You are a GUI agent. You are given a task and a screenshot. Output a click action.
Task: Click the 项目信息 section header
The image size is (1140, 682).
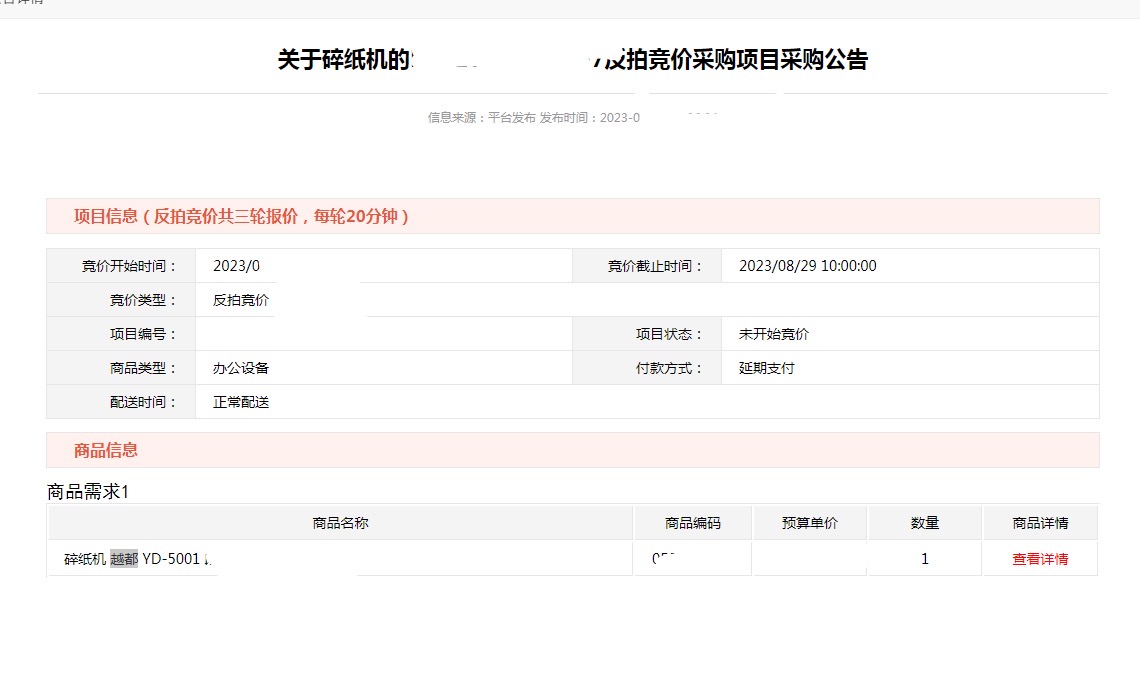[240, 216]
